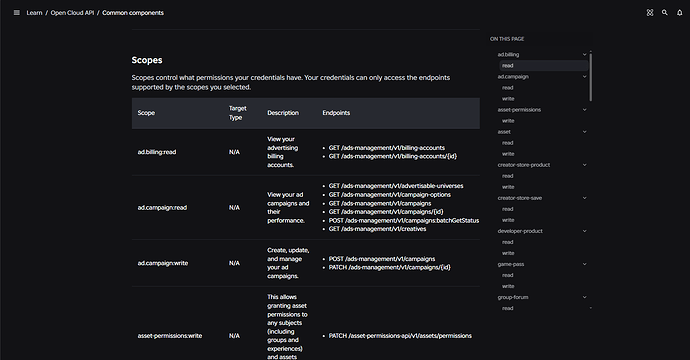Select read under developer-product
690x360 pixels.
click(508, 242)
